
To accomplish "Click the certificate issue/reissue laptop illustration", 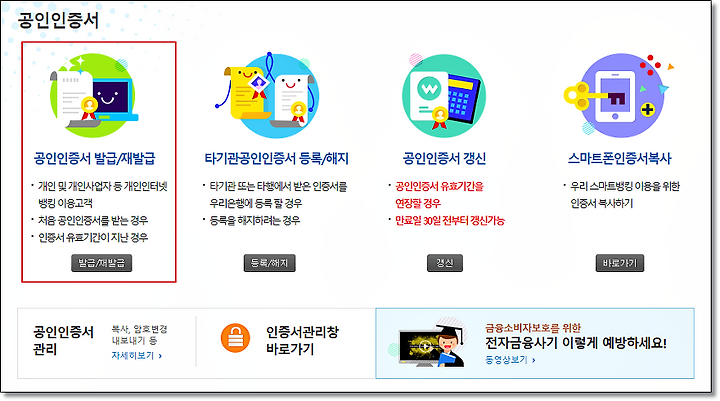I will 94,96.
